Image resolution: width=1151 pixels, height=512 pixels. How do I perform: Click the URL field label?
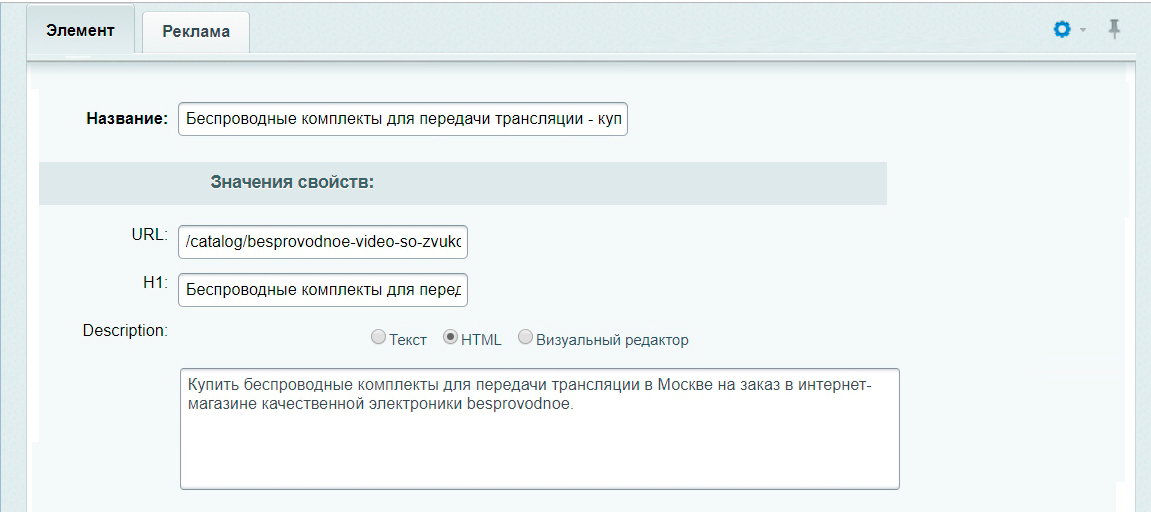click(149, 234)
